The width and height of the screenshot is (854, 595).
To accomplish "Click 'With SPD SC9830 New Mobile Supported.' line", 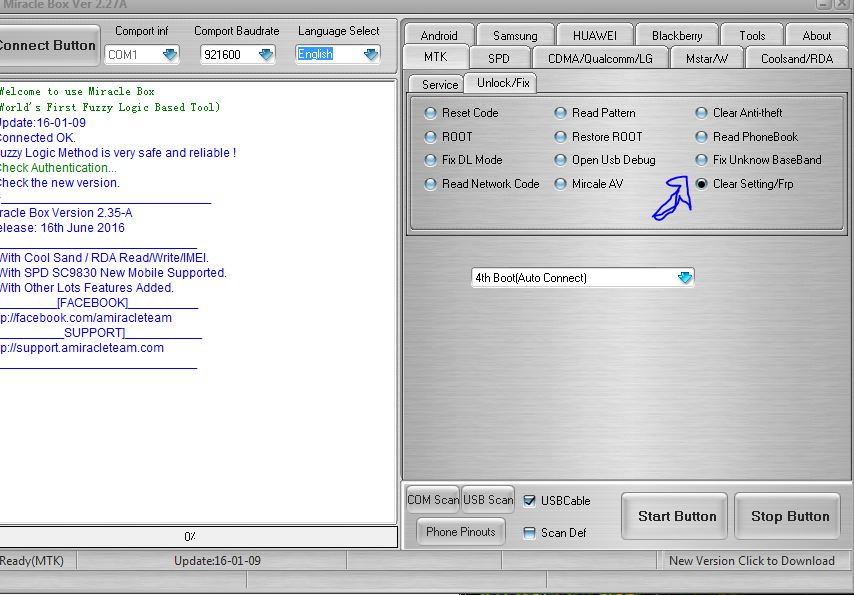I will click(x=113, y=272).
